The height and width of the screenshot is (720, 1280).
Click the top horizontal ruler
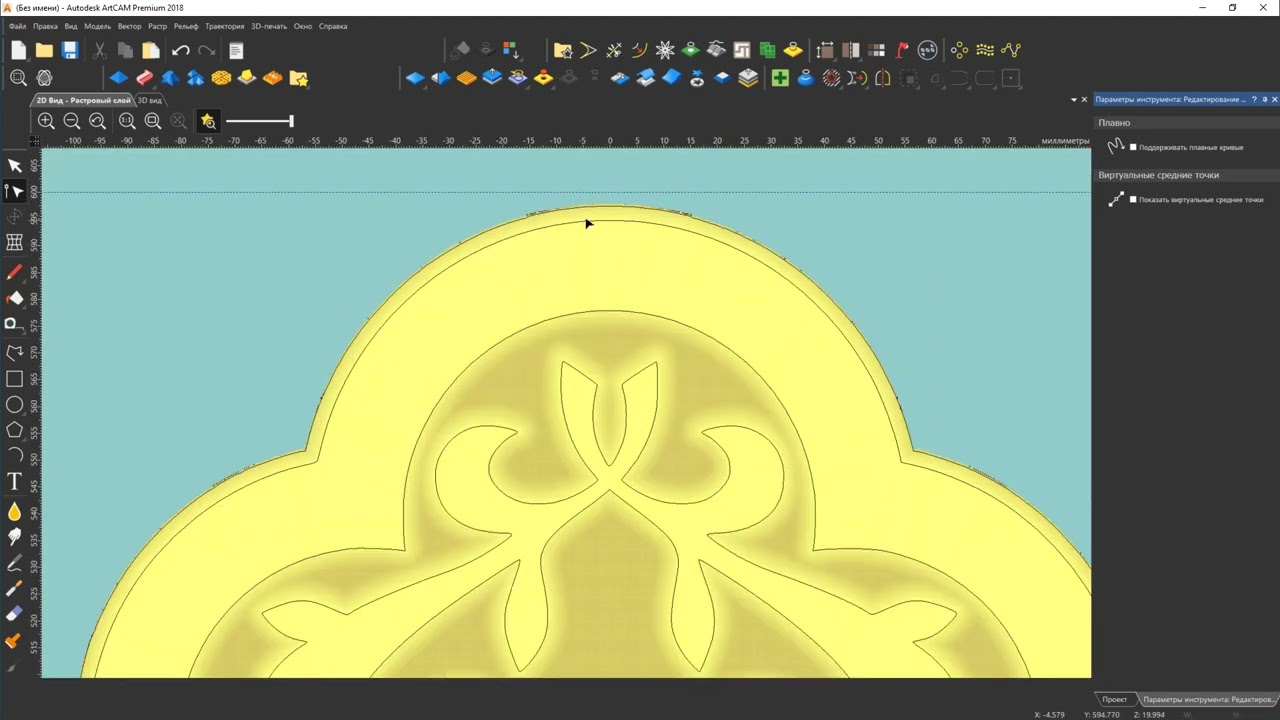565,141
